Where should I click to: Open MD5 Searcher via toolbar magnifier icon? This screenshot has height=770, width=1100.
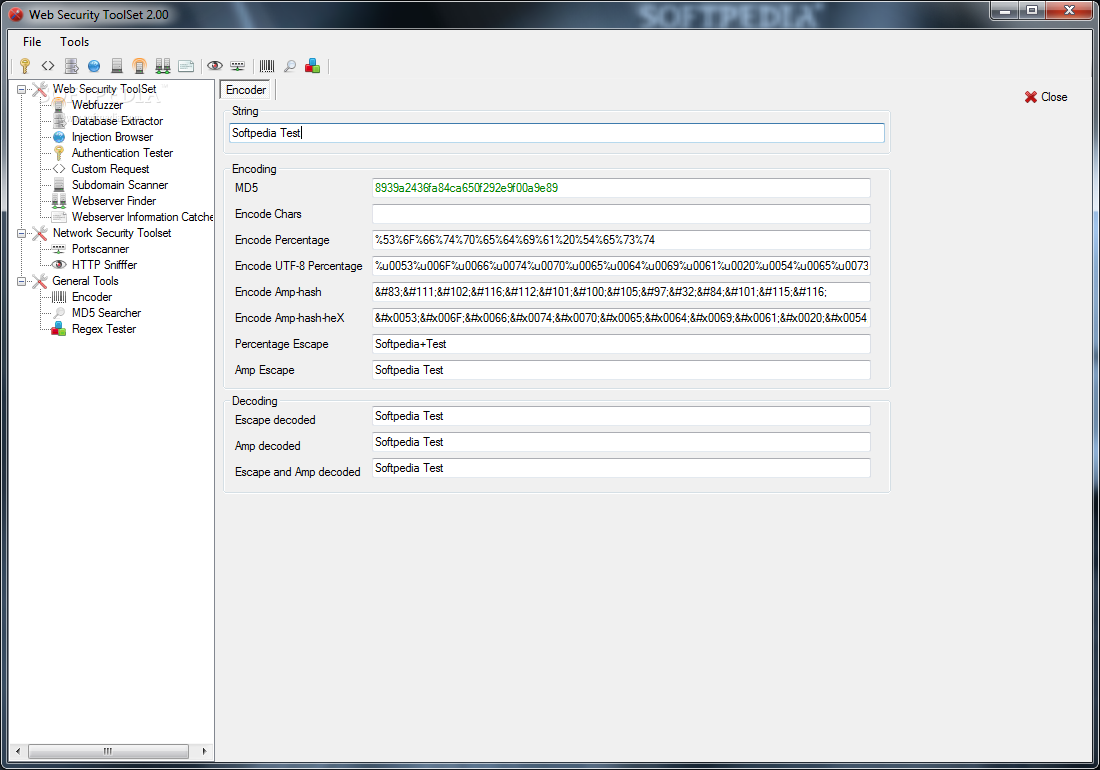click(x=290, y=66)
